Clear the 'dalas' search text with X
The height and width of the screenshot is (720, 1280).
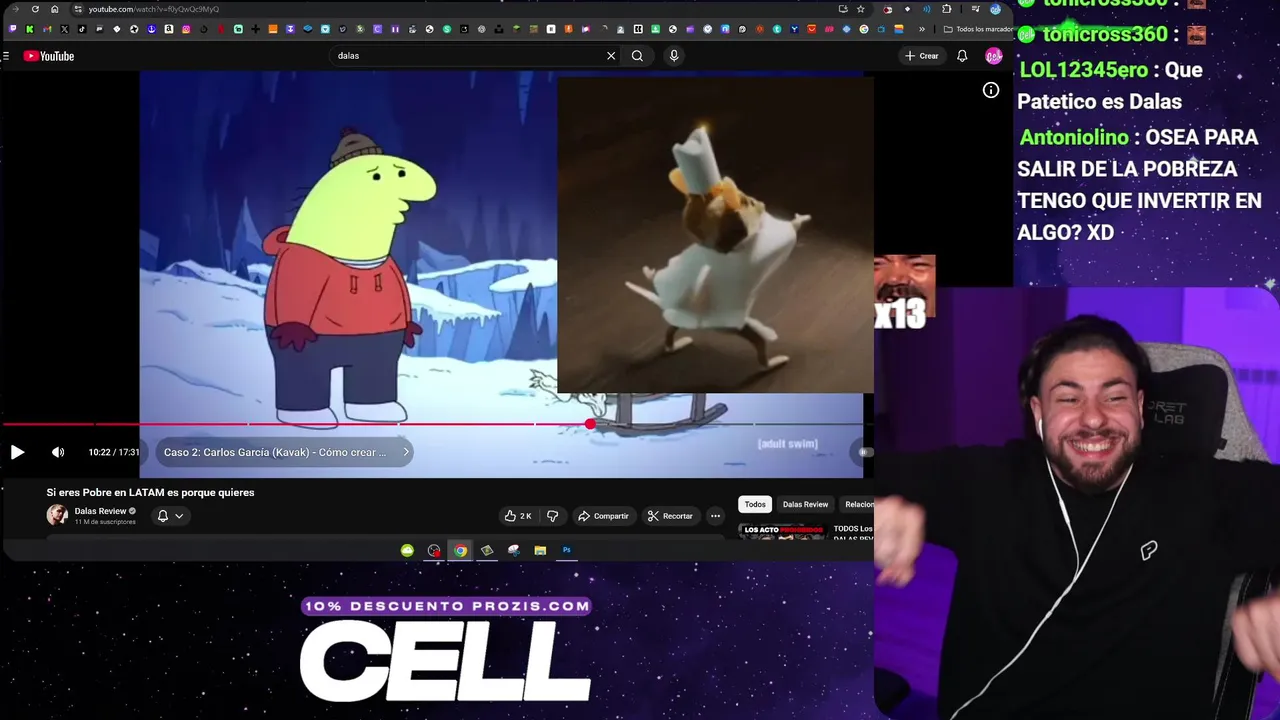pyautogui.click(x=611, y=56)
